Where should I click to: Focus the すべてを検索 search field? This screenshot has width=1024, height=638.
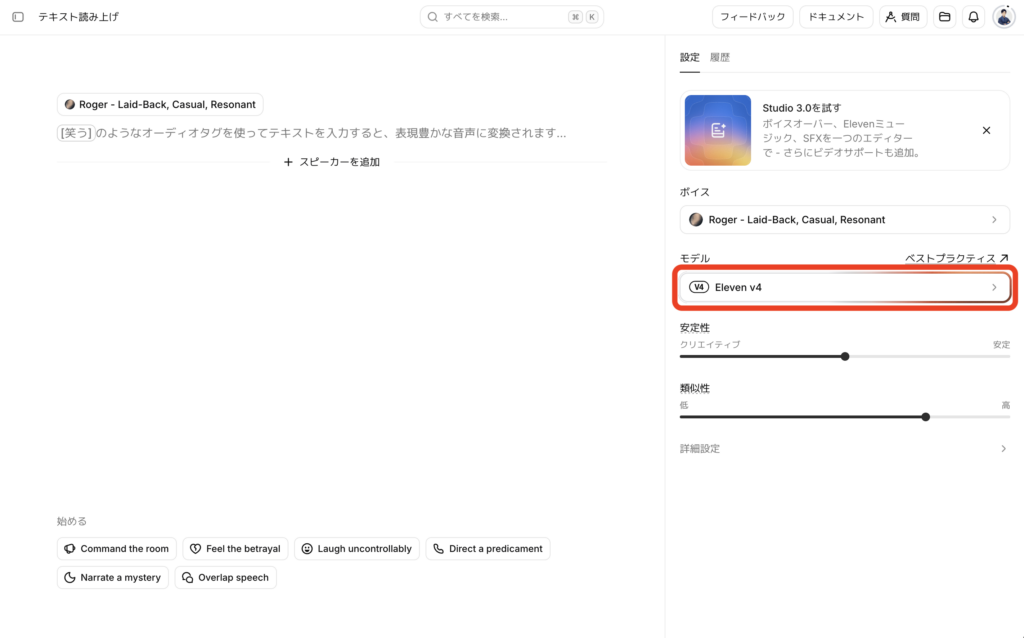(511, 17)
